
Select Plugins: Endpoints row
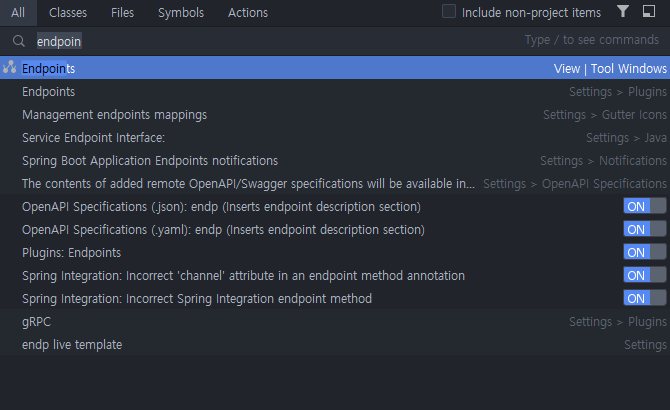pos(335,252)
